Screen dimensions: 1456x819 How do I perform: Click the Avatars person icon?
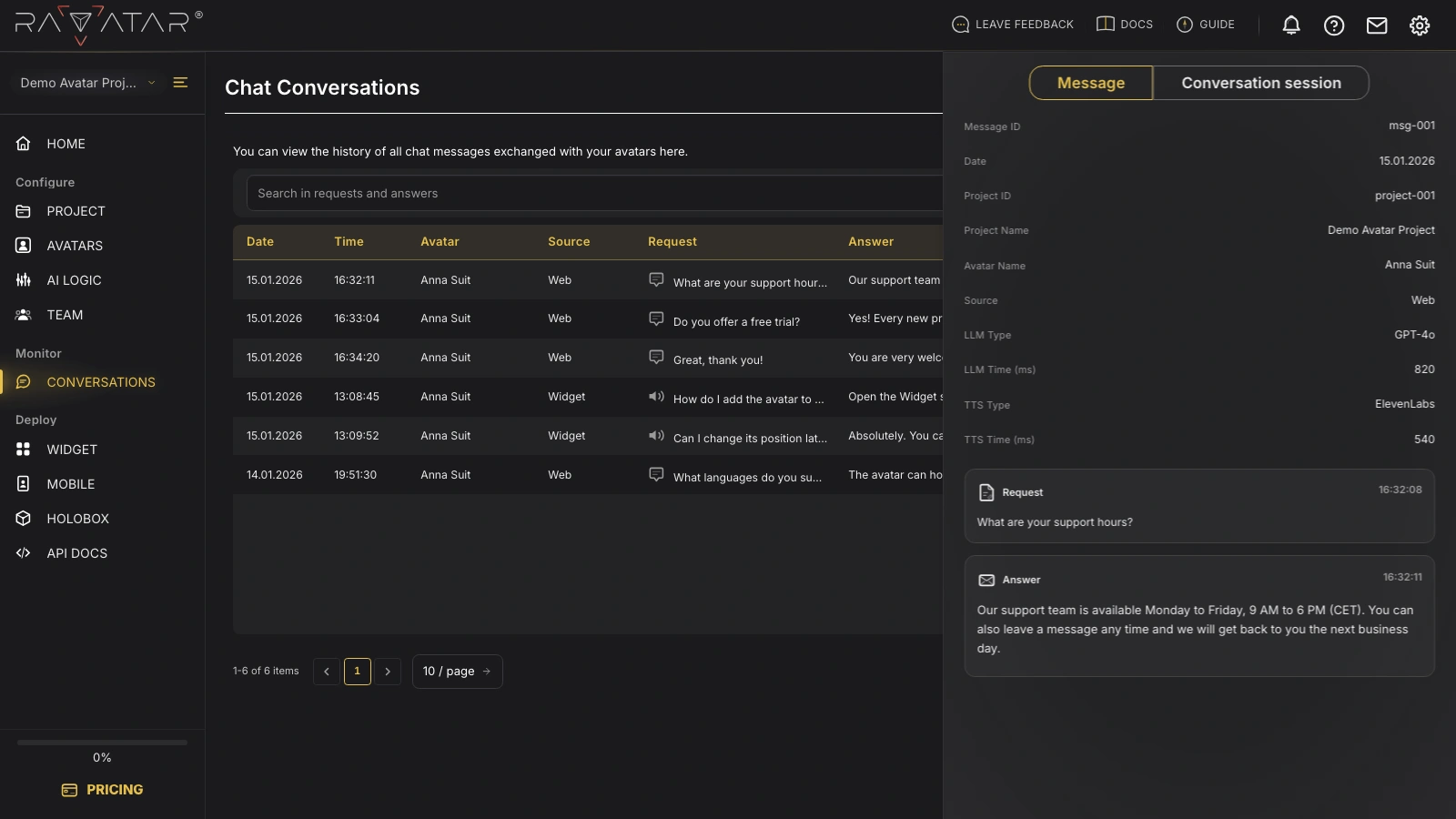pos(24,246)
